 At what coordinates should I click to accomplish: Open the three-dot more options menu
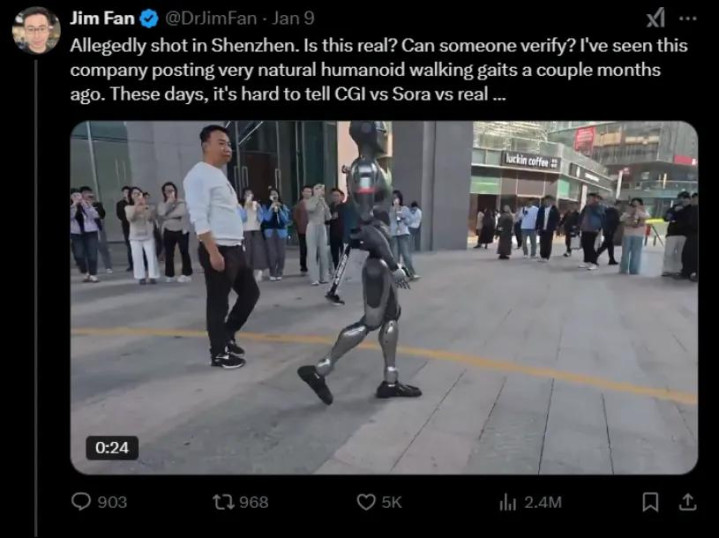coord(688,19)
